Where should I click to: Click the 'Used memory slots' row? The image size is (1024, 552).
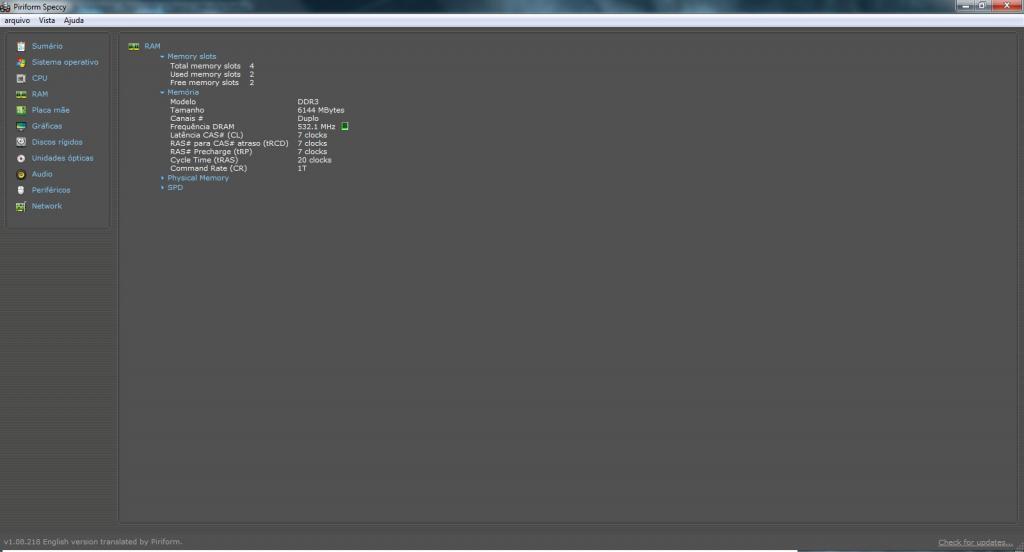point(212,74)
